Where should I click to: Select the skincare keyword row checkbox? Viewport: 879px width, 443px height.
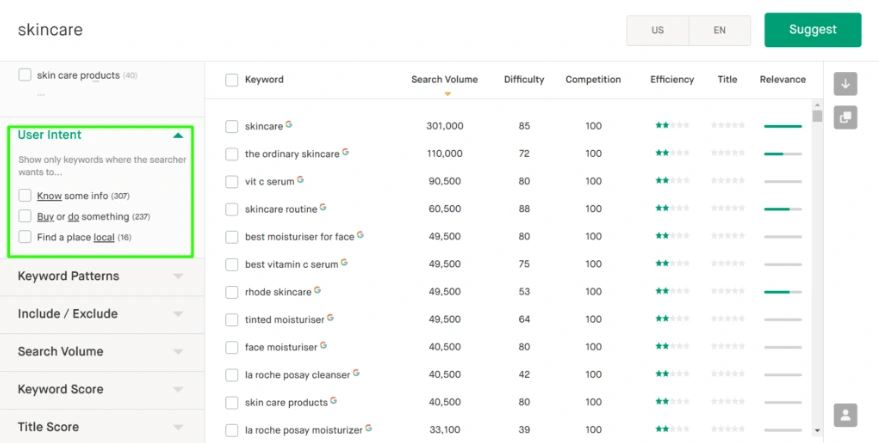pyautogui.click(x=232, y=126)
